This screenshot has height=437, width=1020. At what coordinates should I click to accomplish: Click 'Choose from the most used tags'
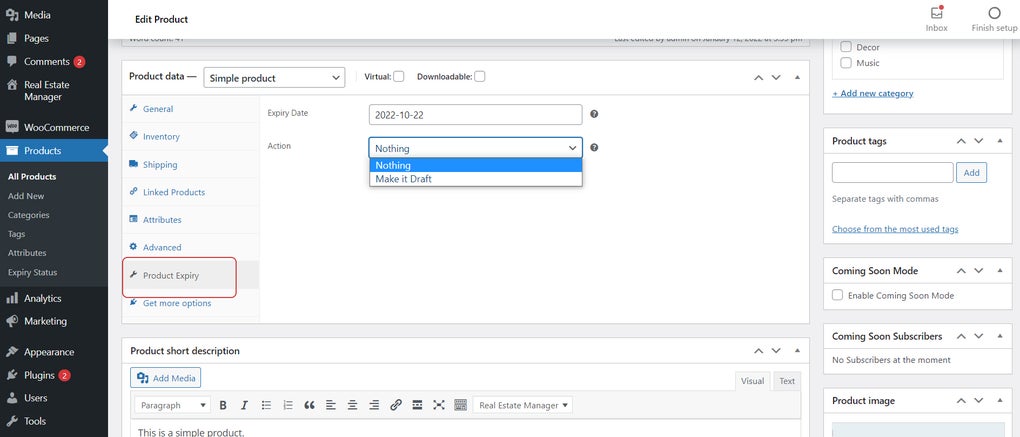point(895,229)
